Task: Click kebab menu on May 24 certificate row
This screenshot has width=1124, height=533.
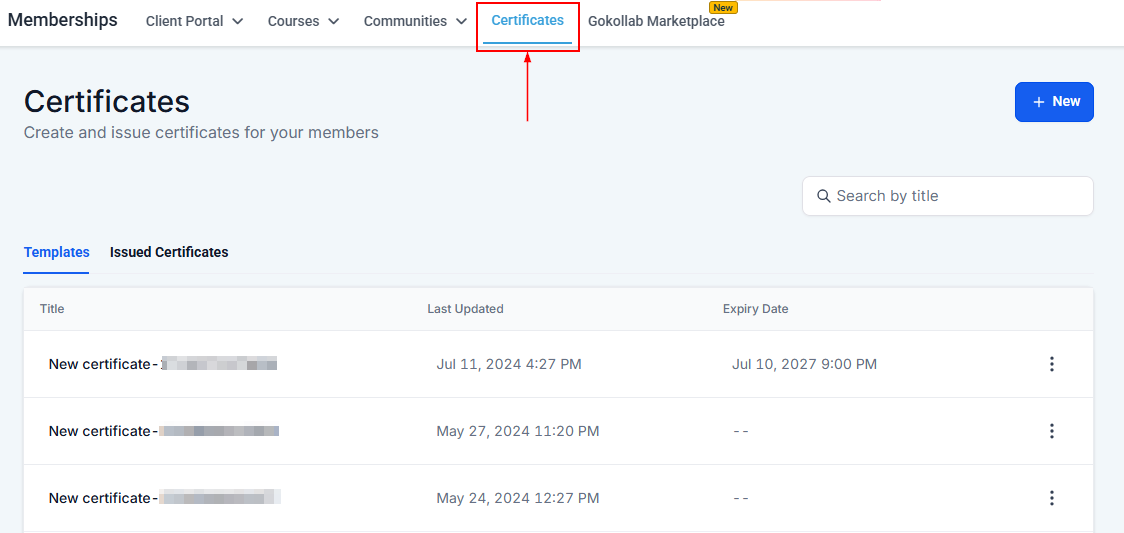Action: pos(1051,498)
